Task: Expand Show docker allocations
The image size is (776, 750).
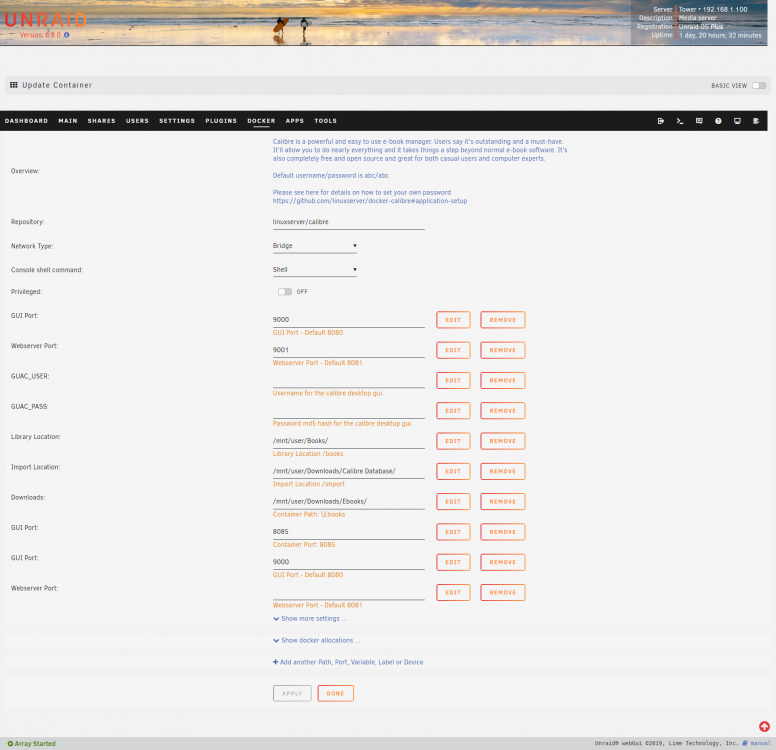Action: coord(316,641)
